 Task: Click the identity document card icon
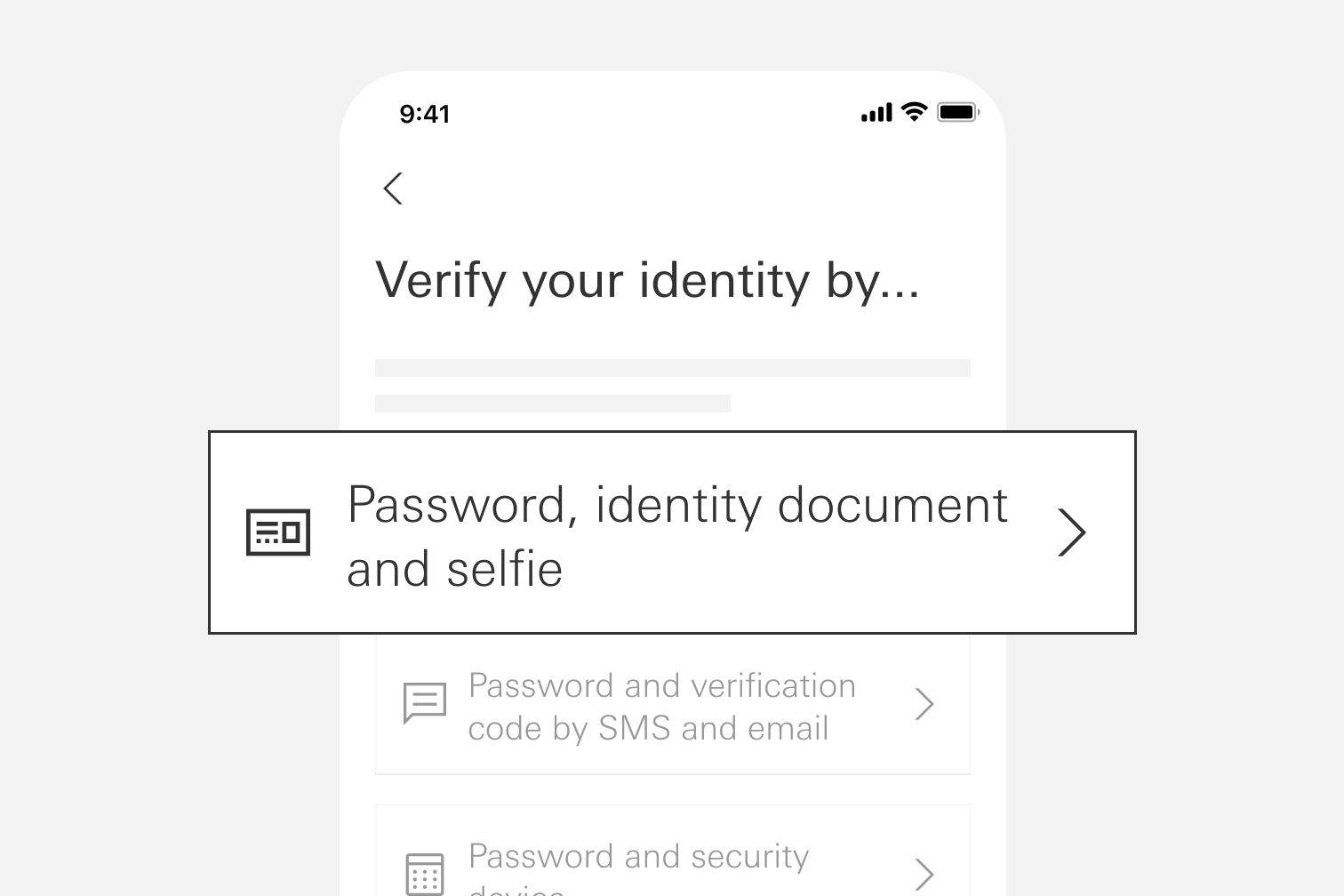point(278,532)
